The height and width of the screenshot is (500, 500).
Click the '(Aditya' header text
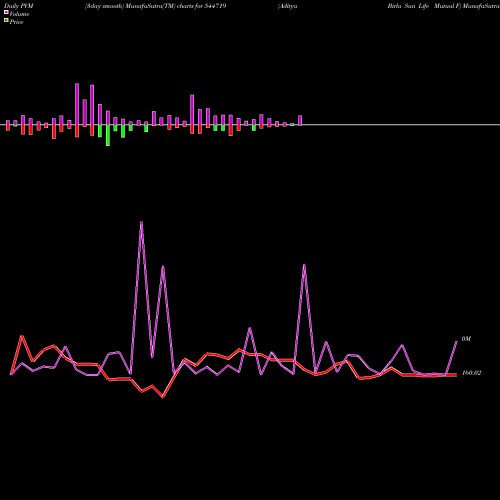coord(288,6)
